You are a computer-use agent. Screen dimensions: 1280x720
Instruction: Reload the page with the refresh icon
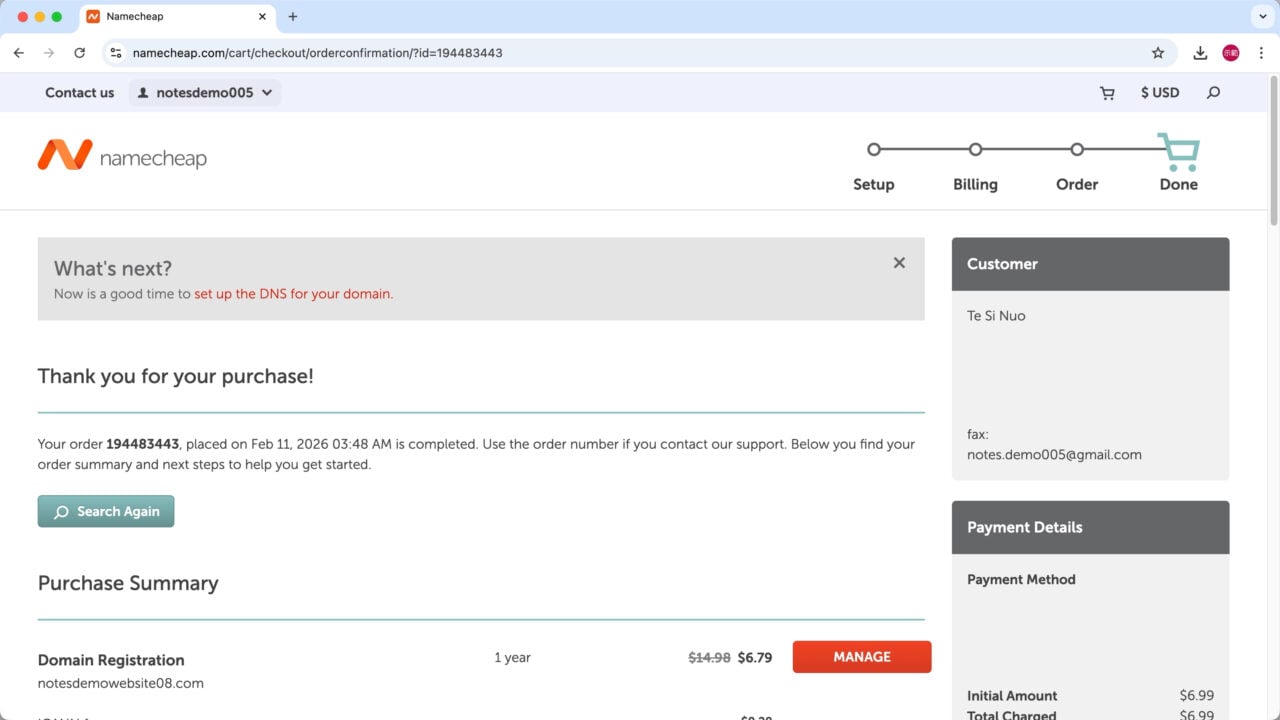(x=80, y=52)
